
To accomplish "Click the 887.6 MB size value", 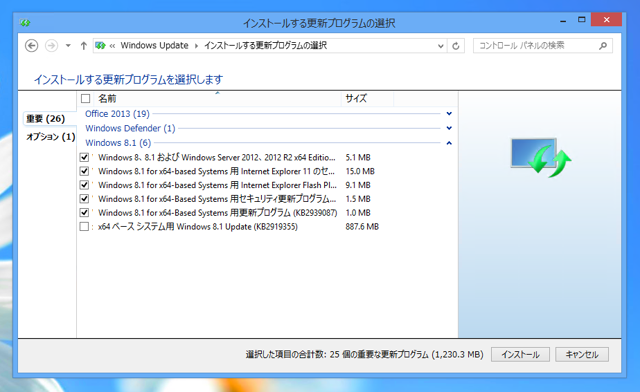I will coord(362,227).
